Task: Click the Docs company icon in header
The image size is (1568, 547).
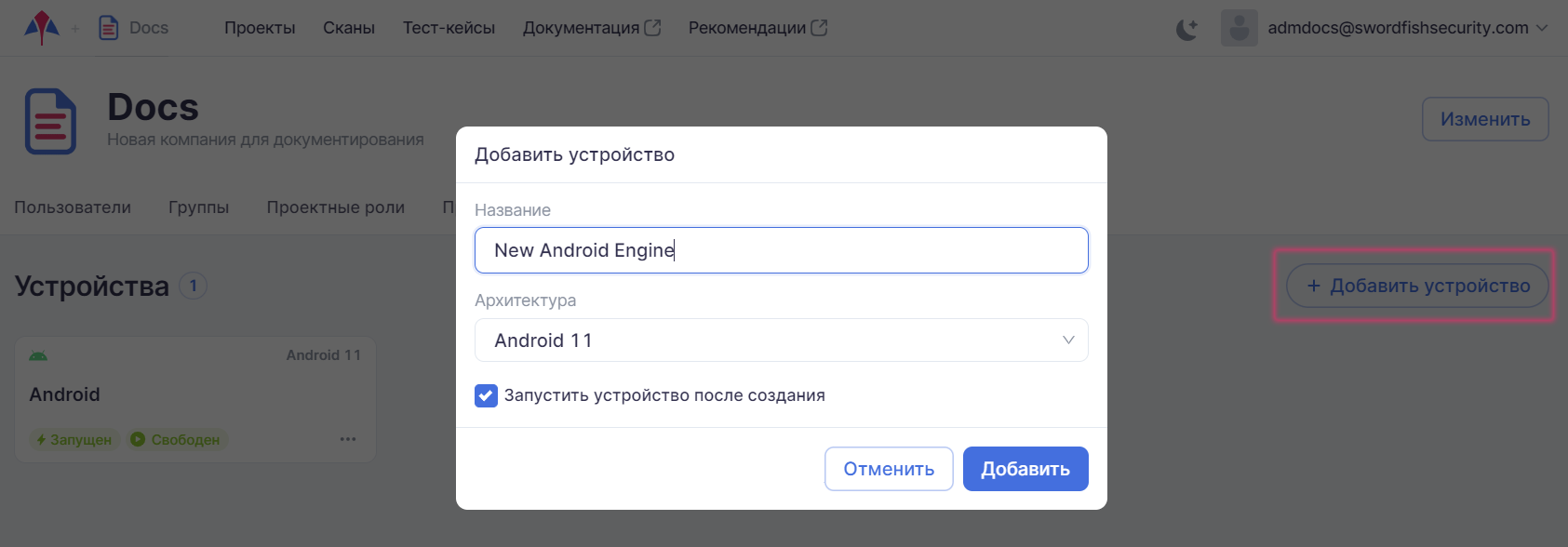Action: tap(109, 28)
